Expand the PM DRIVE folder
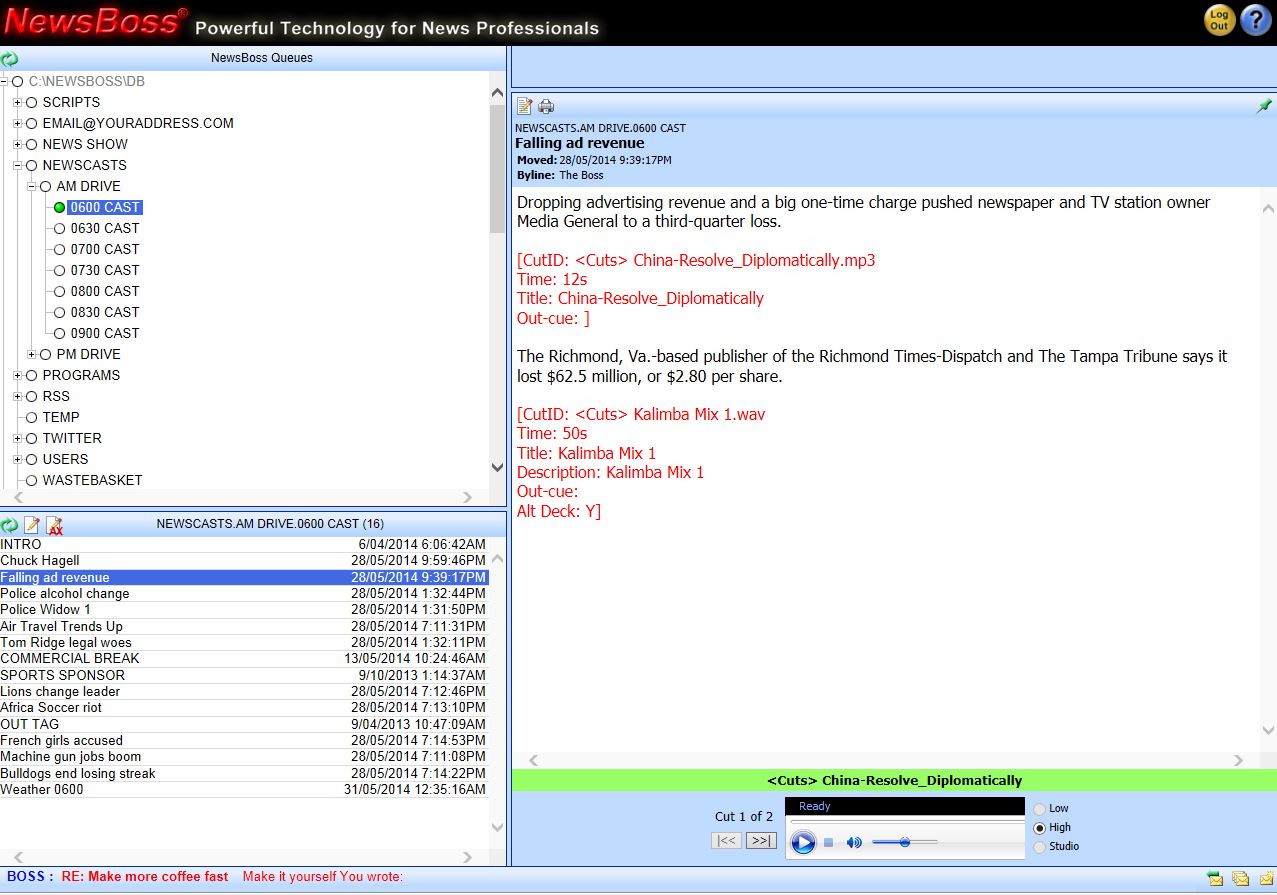The height and width of the screenshot is (895, 1277). coord(31,354)
